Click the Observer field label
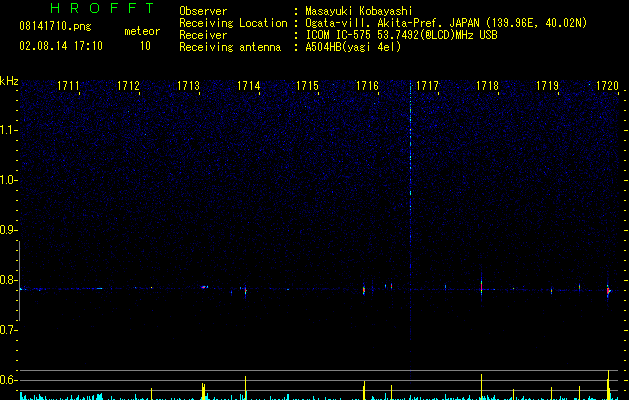Screen dimensions: 629x400 pyautogui.click(x=203, y=11)
